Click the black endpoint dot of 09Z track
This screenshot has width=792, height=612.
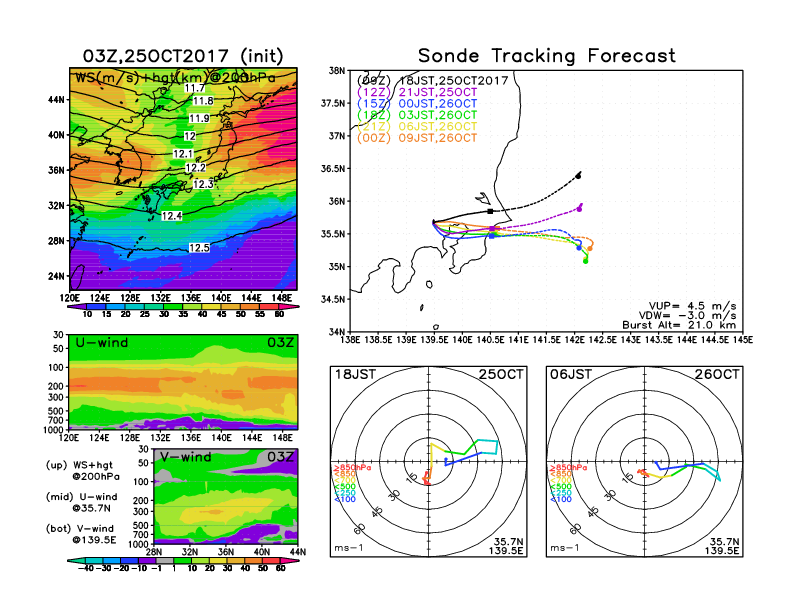pos(578,176)
